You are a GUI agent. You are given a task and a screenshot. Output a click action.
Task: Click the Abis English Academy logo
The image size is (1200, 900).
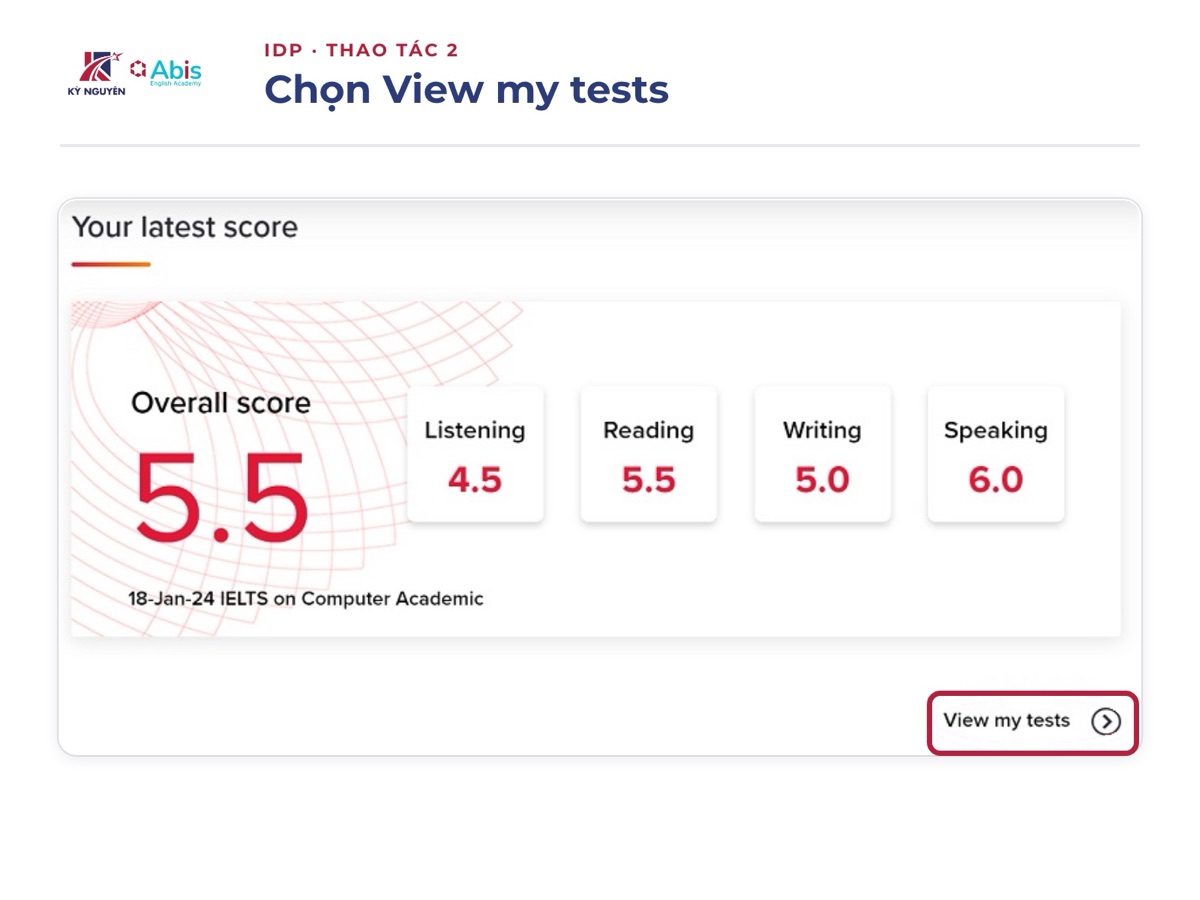tap(166, 72)
